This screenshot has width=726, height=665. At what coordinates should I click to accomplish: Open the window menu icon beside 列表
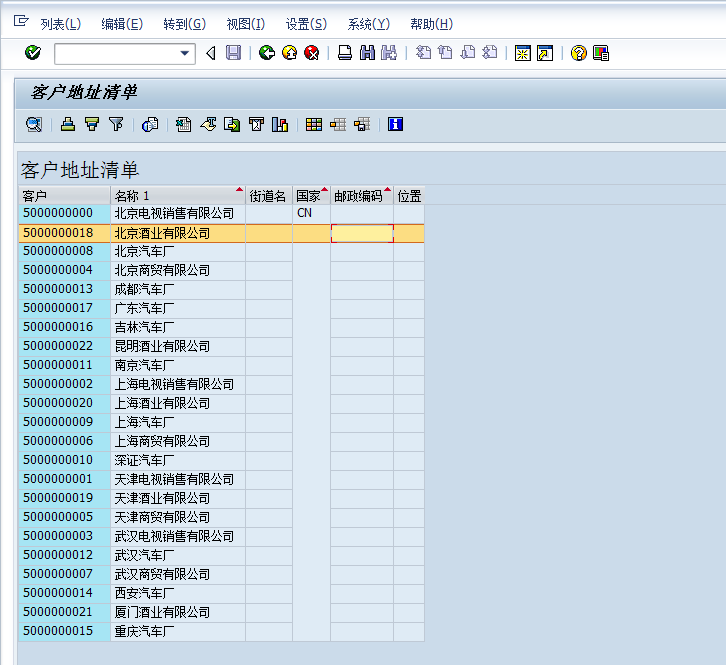tap(21, 21)
